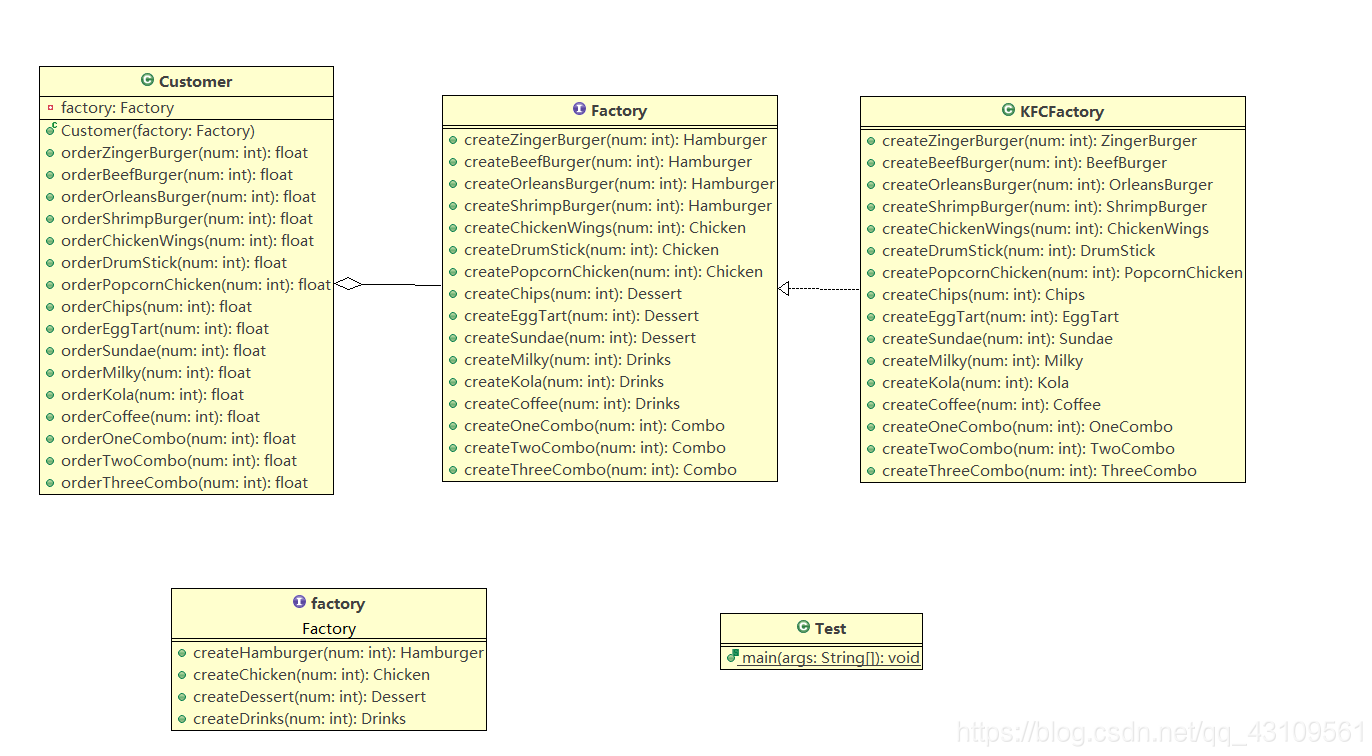Select createBeefBurger returning BeefBurger
This screenshot has width=1372, height=756.
pyautogui.click(x=1024, y=163)
